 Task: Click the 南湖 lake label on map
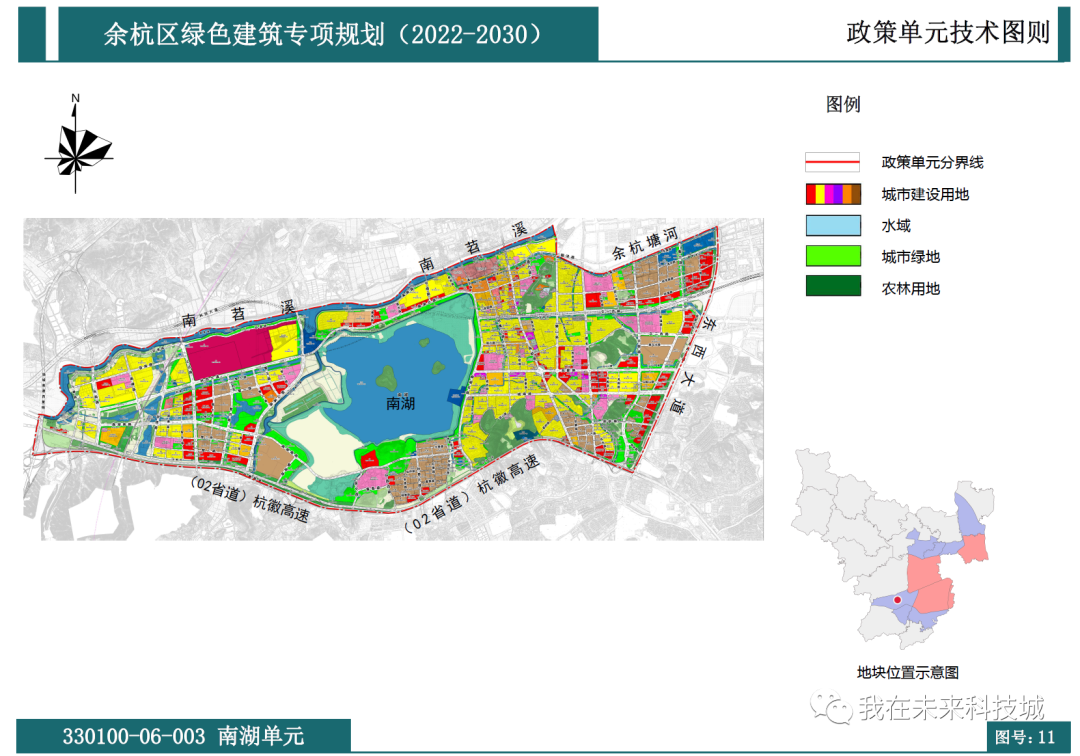pos(400,403)
